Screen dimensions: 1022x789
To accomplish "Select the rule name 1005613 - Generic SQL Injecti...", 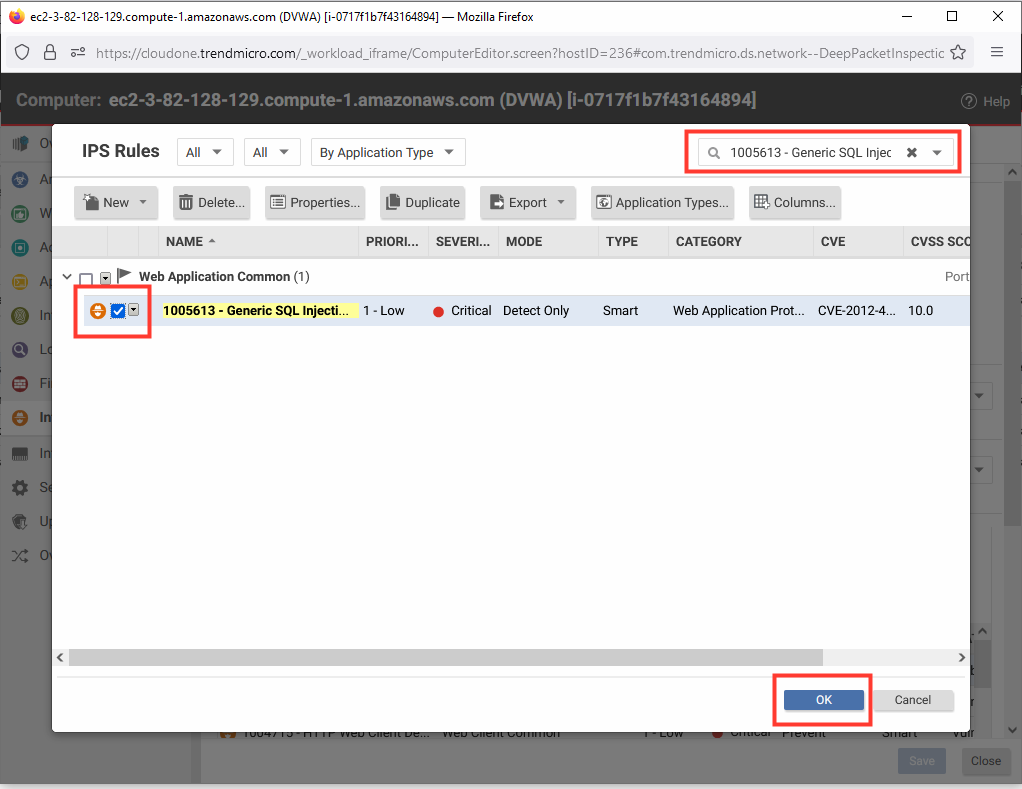I will coord(256,311).
